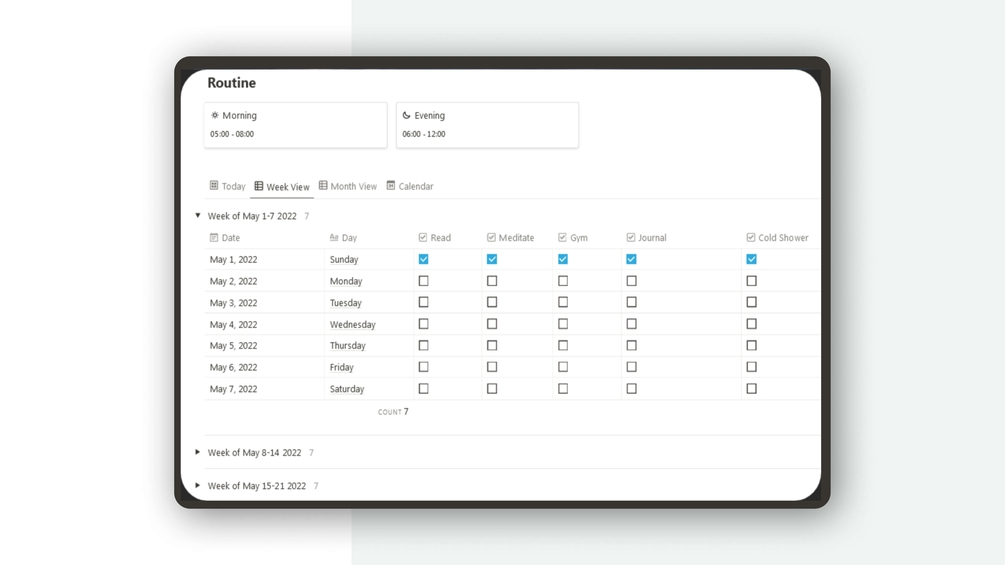Click the Week View table icon
The width and height of the screenshot is (1005, 565).
tap(259, 186)
